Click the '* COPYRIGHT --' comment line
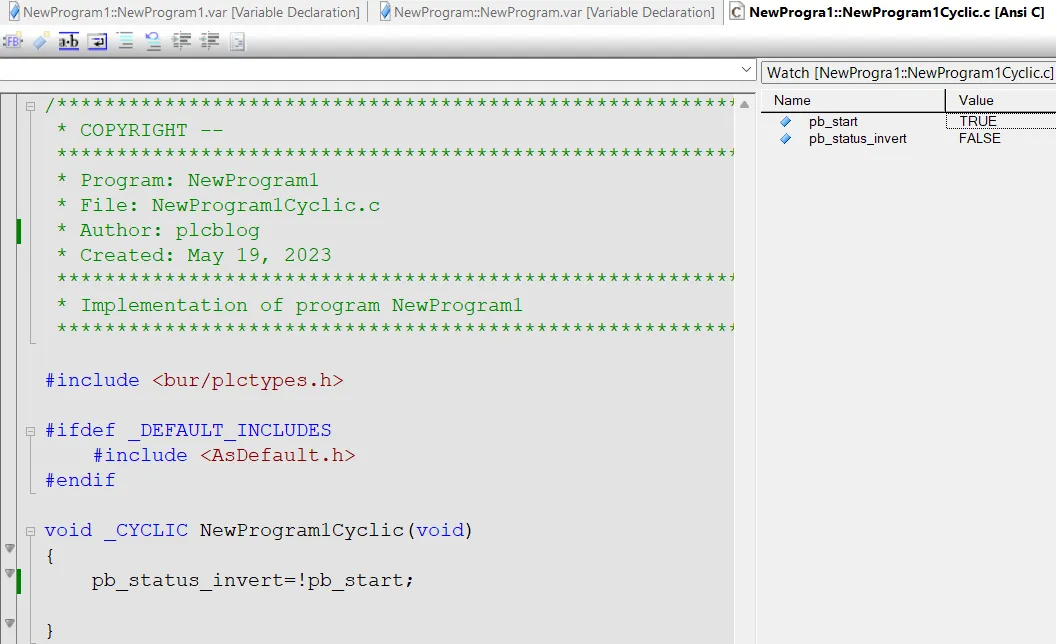Image resolution: width=1056 pixels, height=644 pixels. click(x=140, y=130)
